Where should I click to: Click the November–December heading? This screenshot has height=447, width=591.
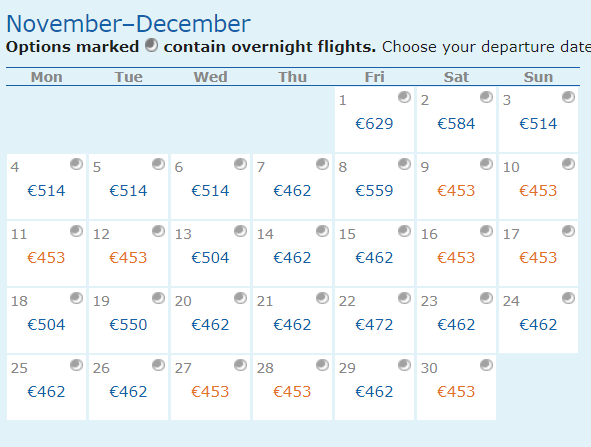point(129,24)
